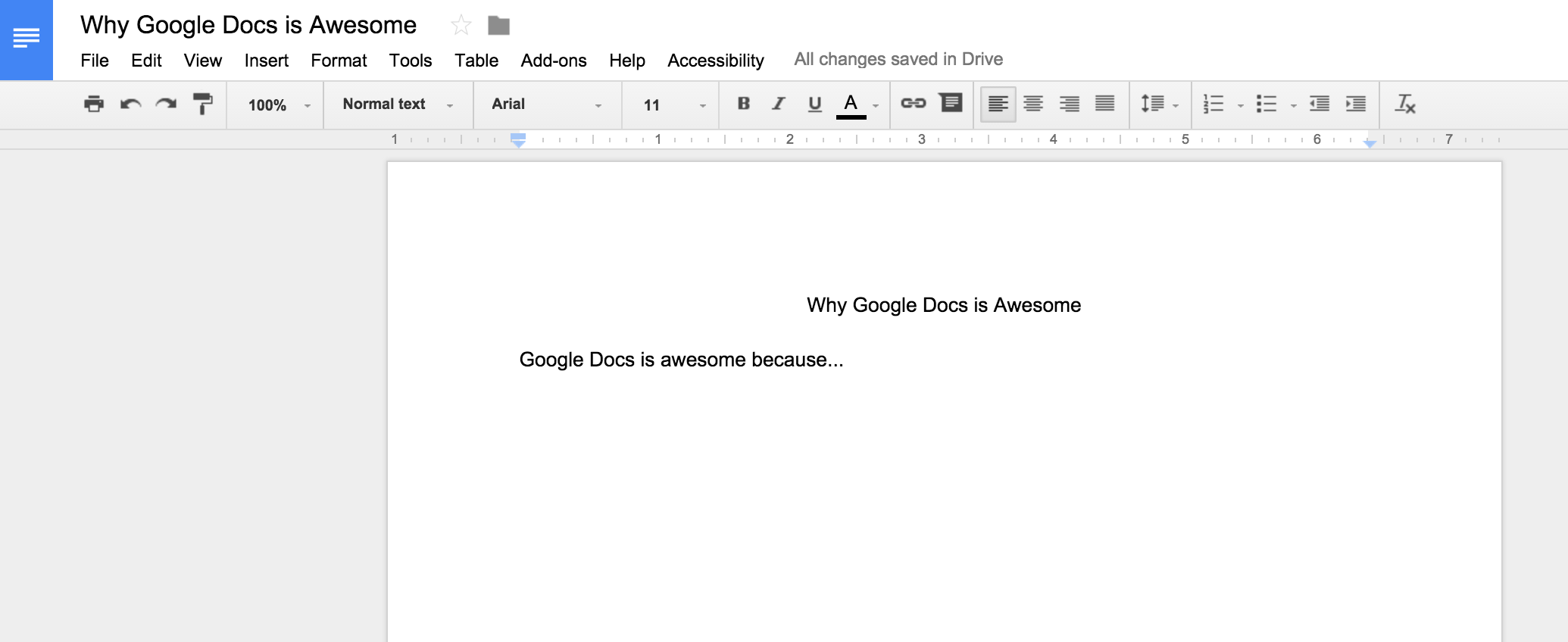Click the Print icon
Screen dimensions: 1568x642
pyautogui.click(x=94, y=104)
